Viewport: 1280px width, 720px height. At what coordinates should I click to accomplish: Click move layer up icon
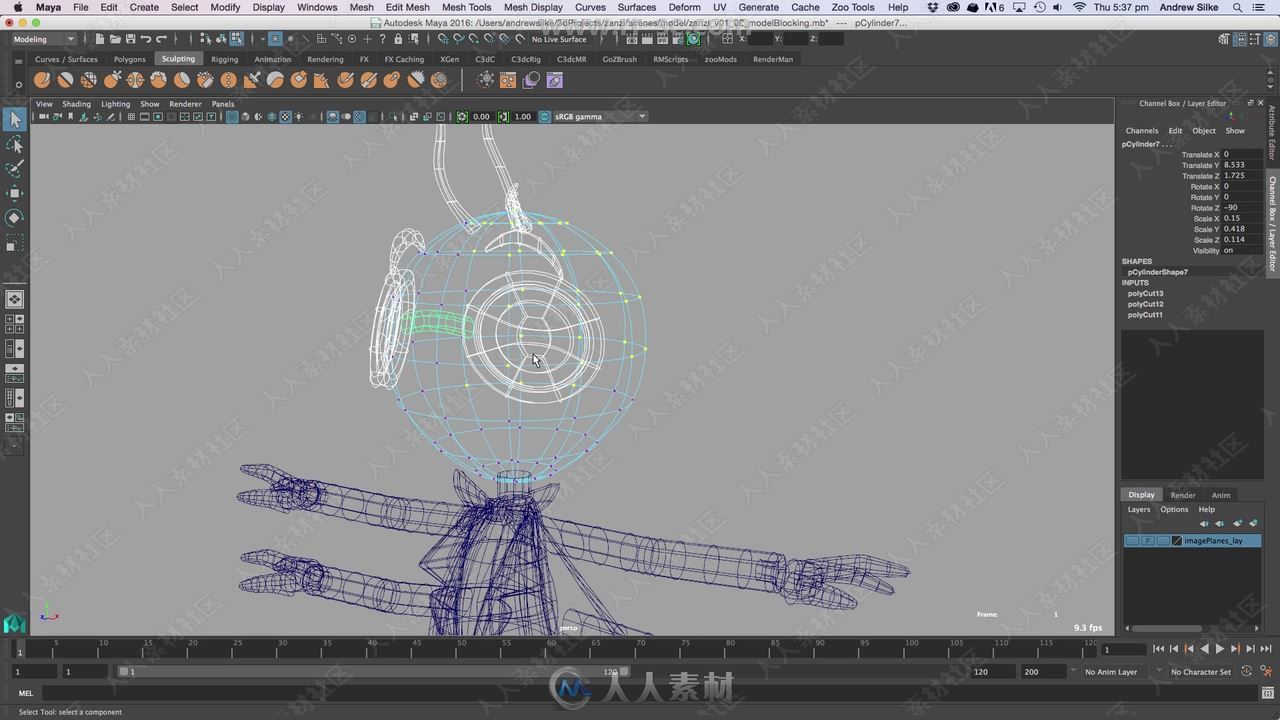(x=1204, y=523)
